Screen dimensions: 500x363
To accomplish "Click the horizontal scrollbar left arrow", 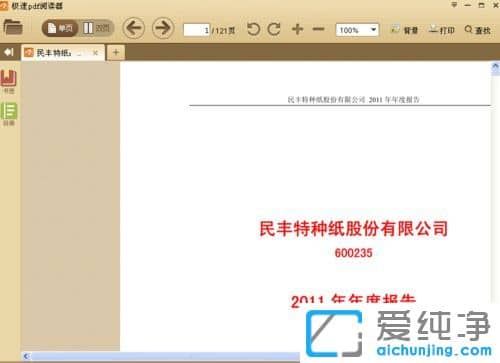I will click(x=27, y=357).
